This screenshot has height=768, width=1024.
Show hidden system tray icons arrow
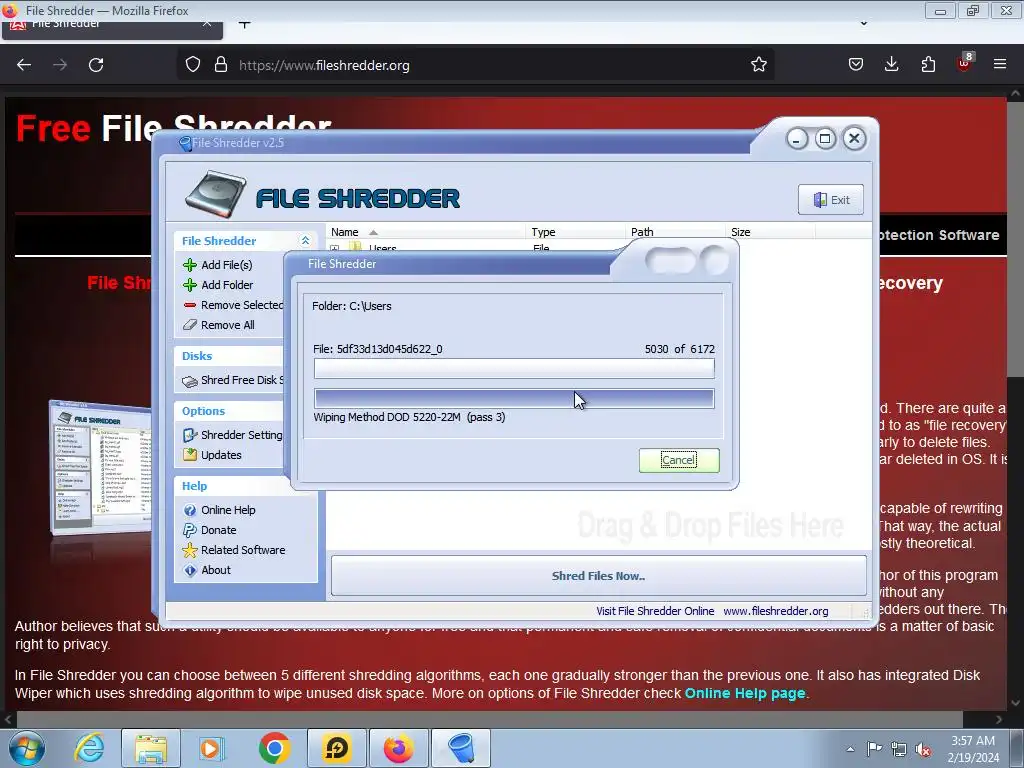pos(850,749)
